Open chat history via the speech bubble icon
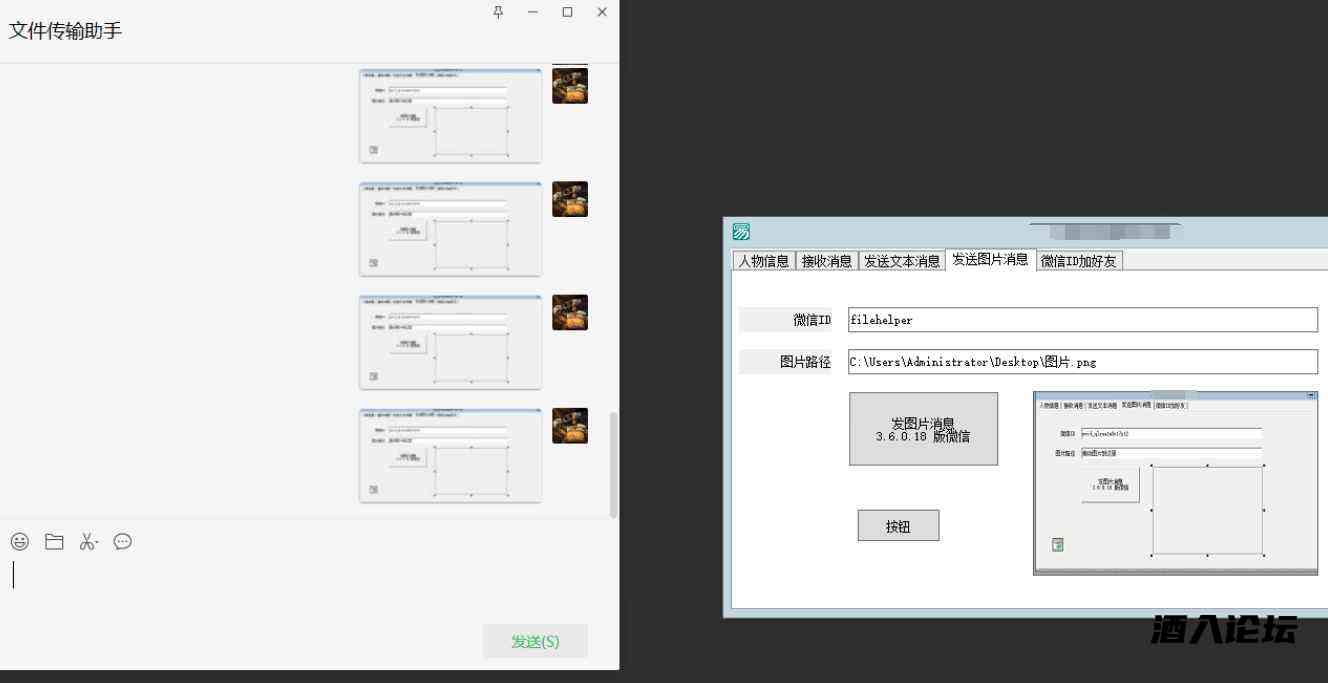 (x=122, y=541)
